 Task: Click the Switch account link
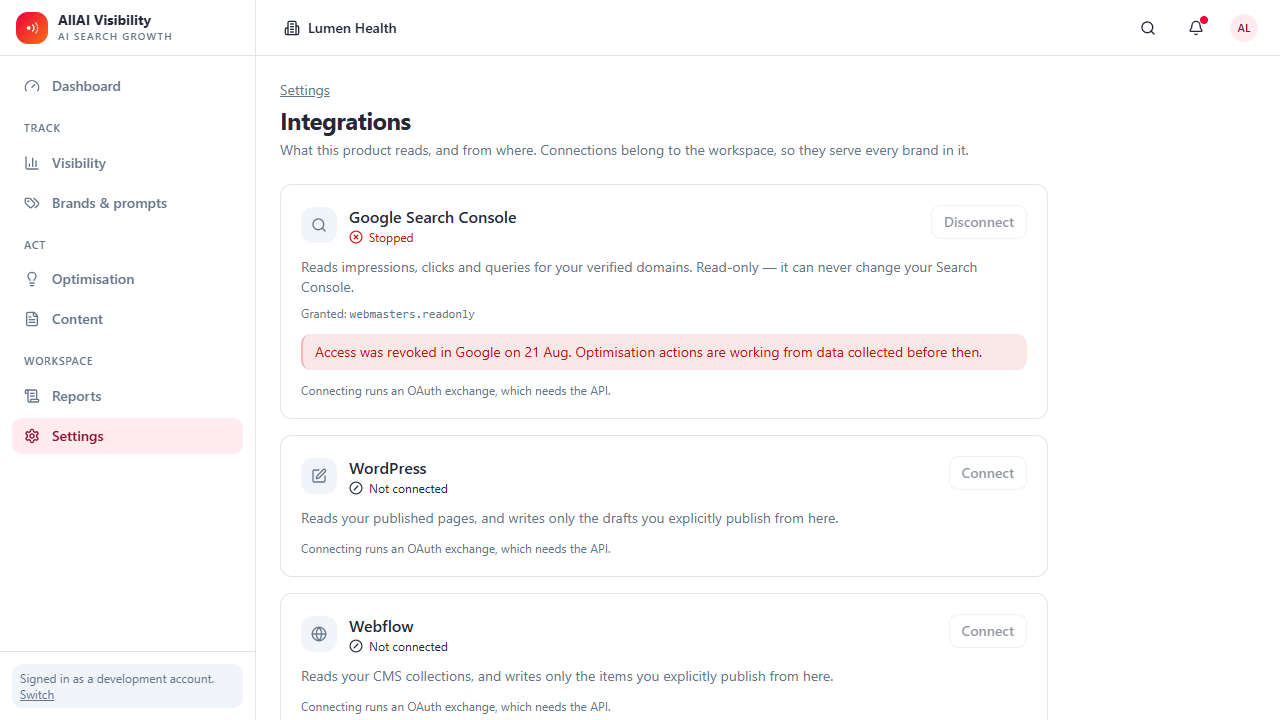[x=37, y=695]
